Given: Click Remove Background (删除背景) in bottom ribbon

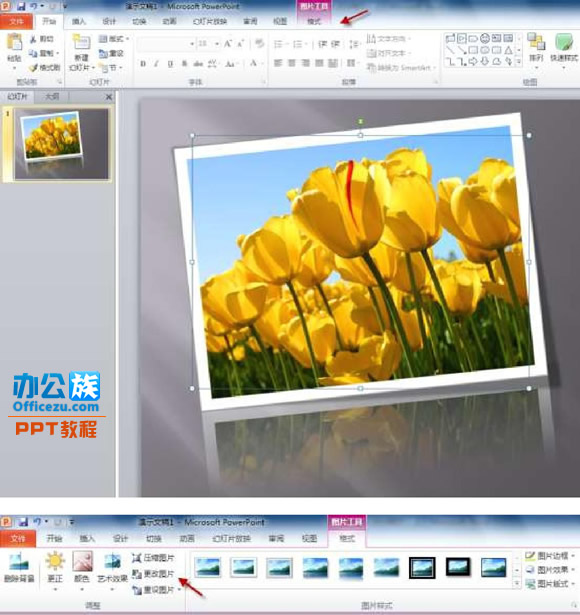Looking at the screenshot, I should [19, 567].
